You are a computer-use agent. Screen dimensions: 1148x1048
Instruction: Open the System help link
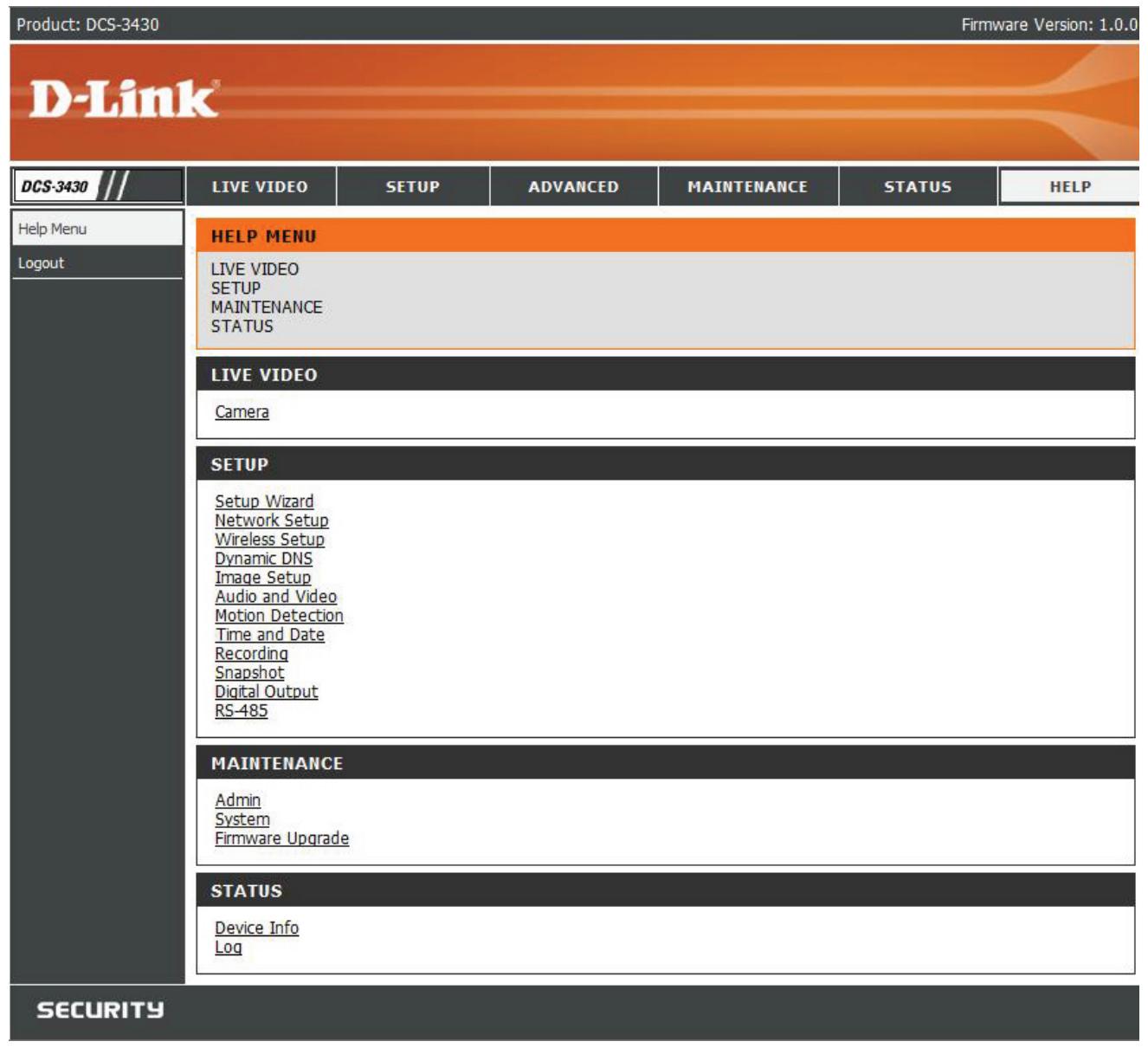[x=242, y=819]
